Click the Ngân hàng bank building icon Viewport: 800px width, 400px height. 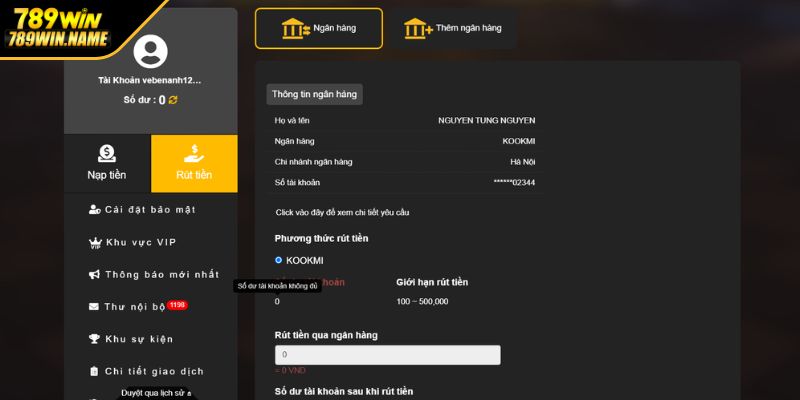(x=296, y=29)
